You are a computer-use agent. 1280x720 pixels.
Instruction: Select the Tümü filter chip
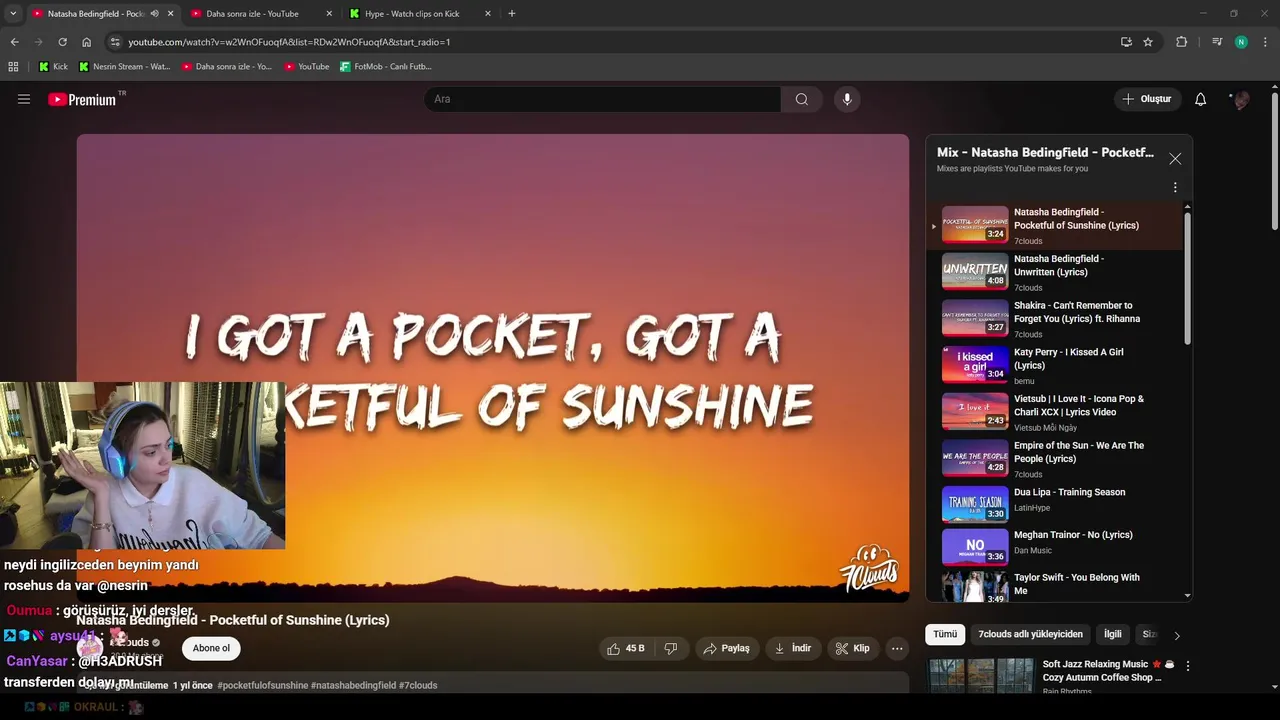pyautogui.click(x=945, y=634)
